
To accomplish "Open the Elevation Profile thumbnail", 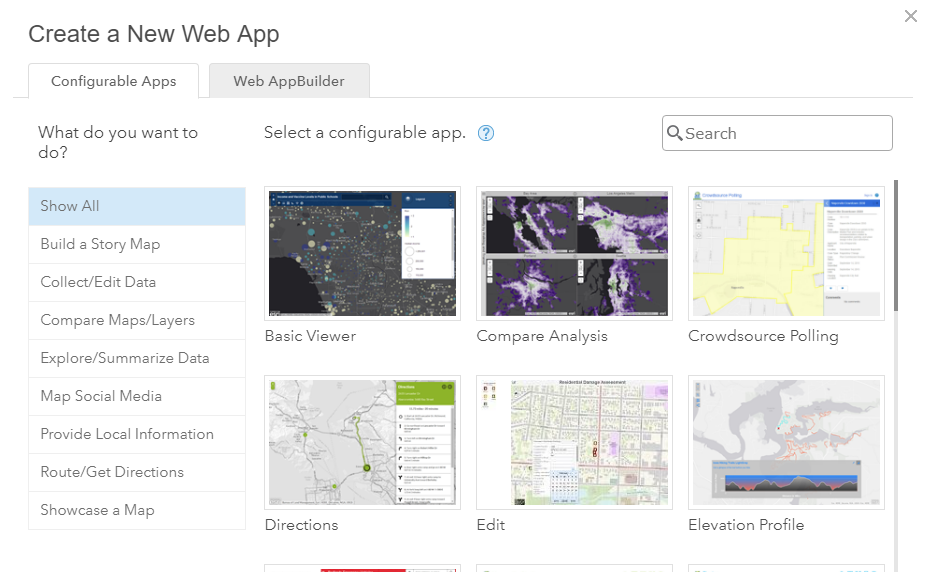I will tap(786, 442).
